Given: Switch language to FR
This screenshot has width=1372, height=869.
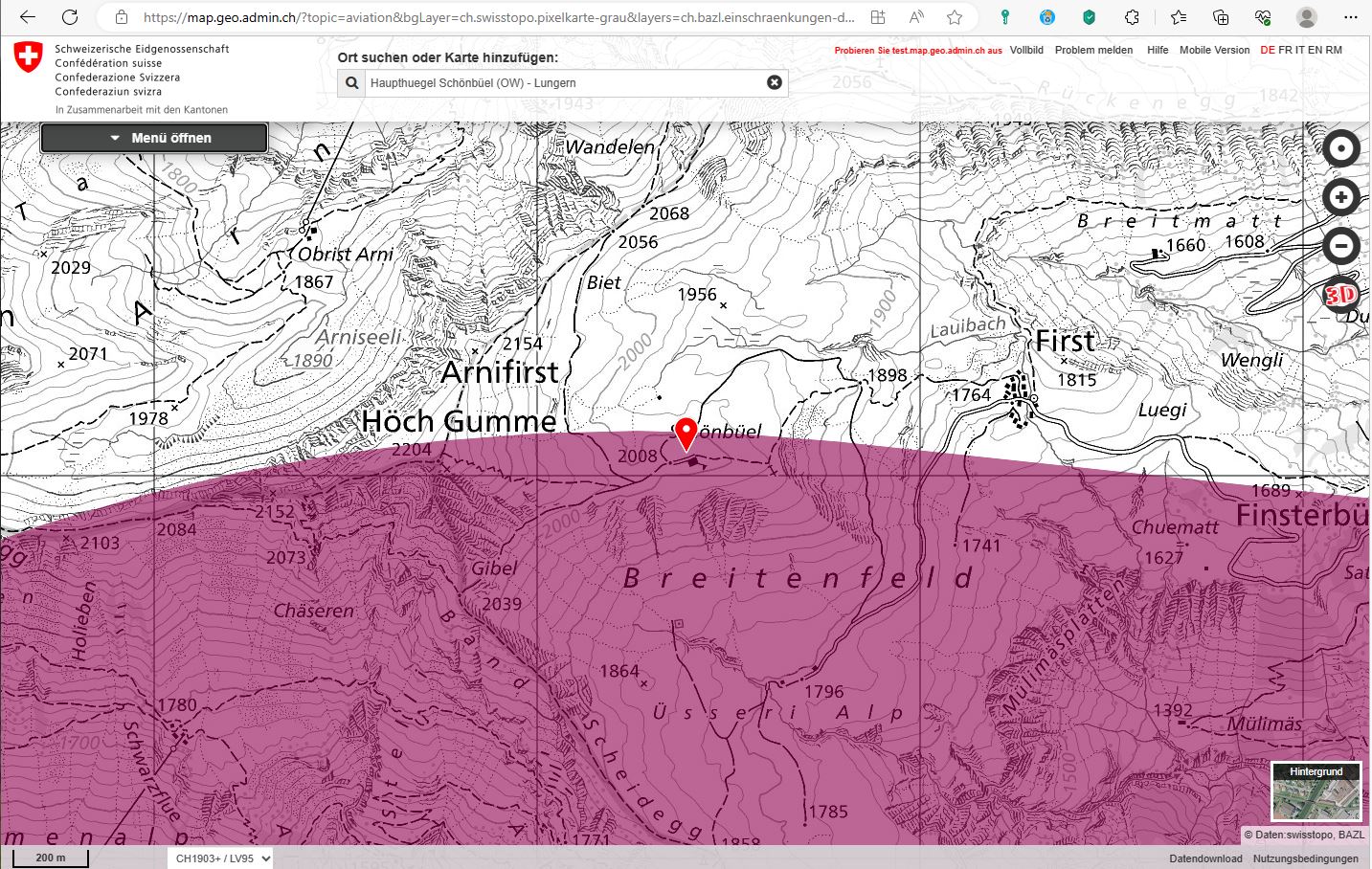Looking at the screenshot, I should [x=1285, y=50].
